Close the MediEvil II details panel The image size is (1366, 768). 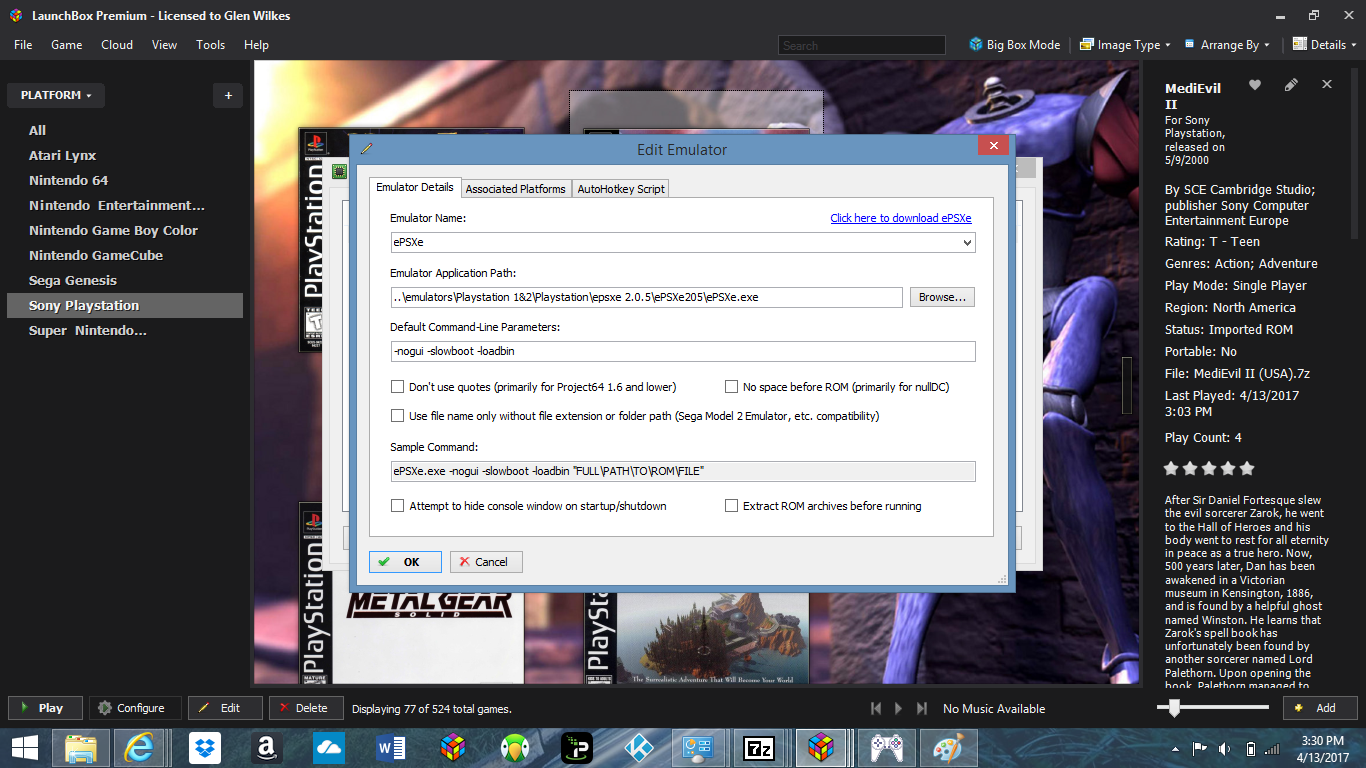[x=1327, y=85]
